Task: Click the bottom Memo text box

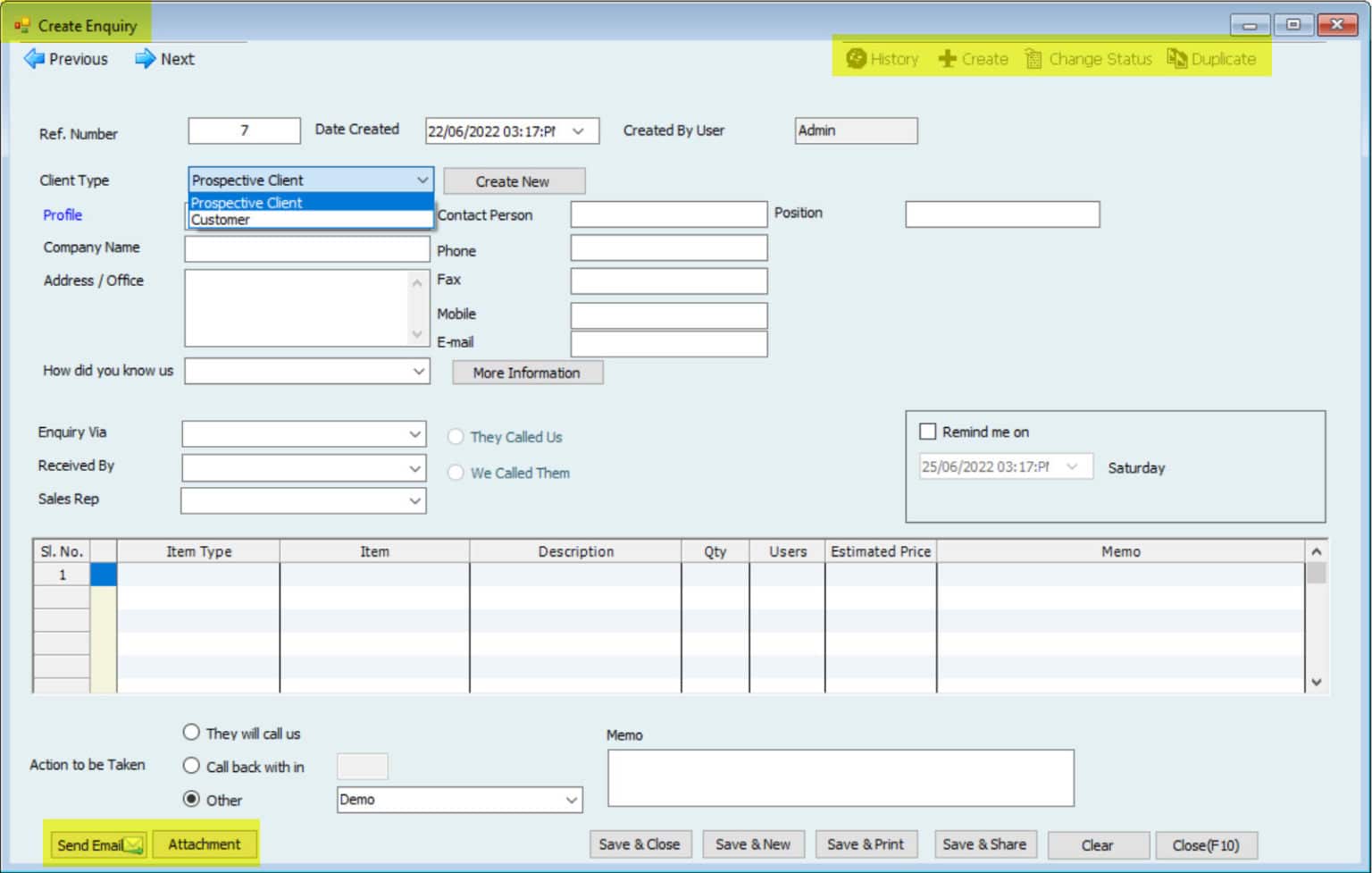Action: [841, 778]
